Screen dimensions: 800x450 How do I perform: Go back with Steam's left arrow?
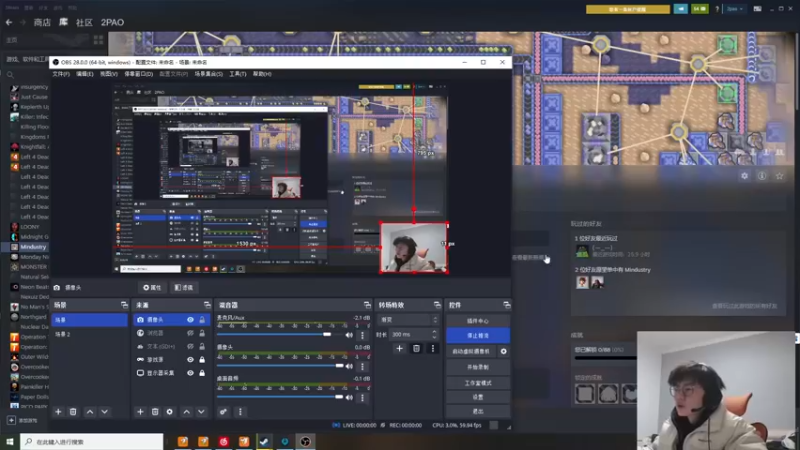click(9, 22)
